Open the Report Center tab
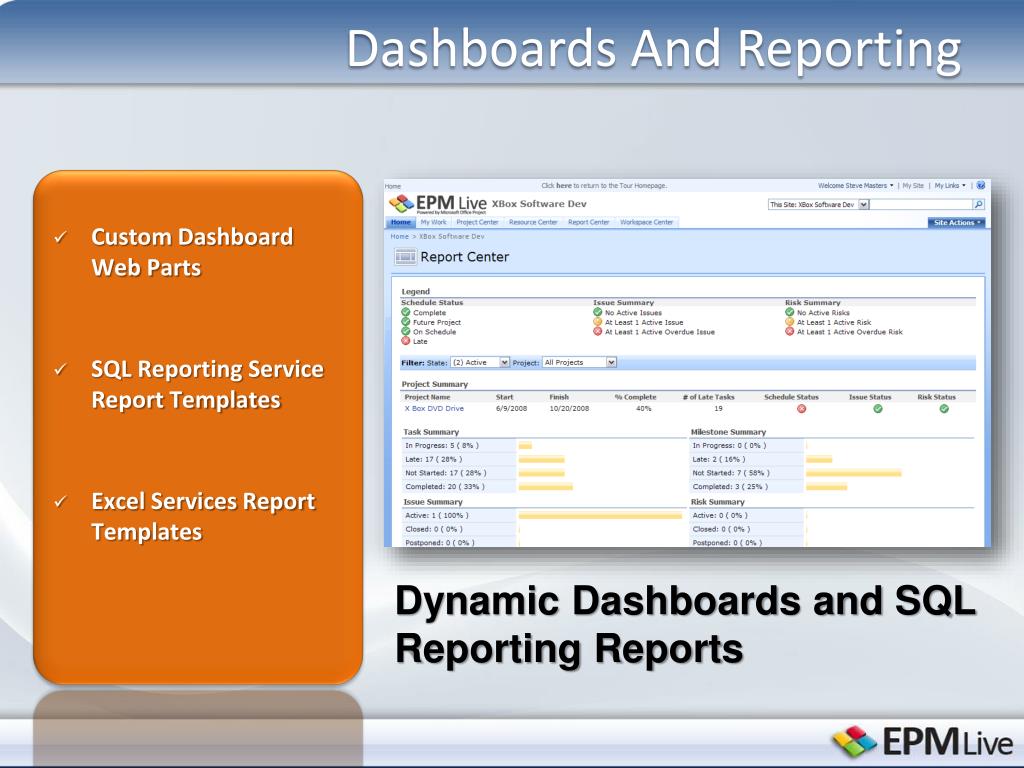The image size is (1024, 768). click(x=588, y=223)
